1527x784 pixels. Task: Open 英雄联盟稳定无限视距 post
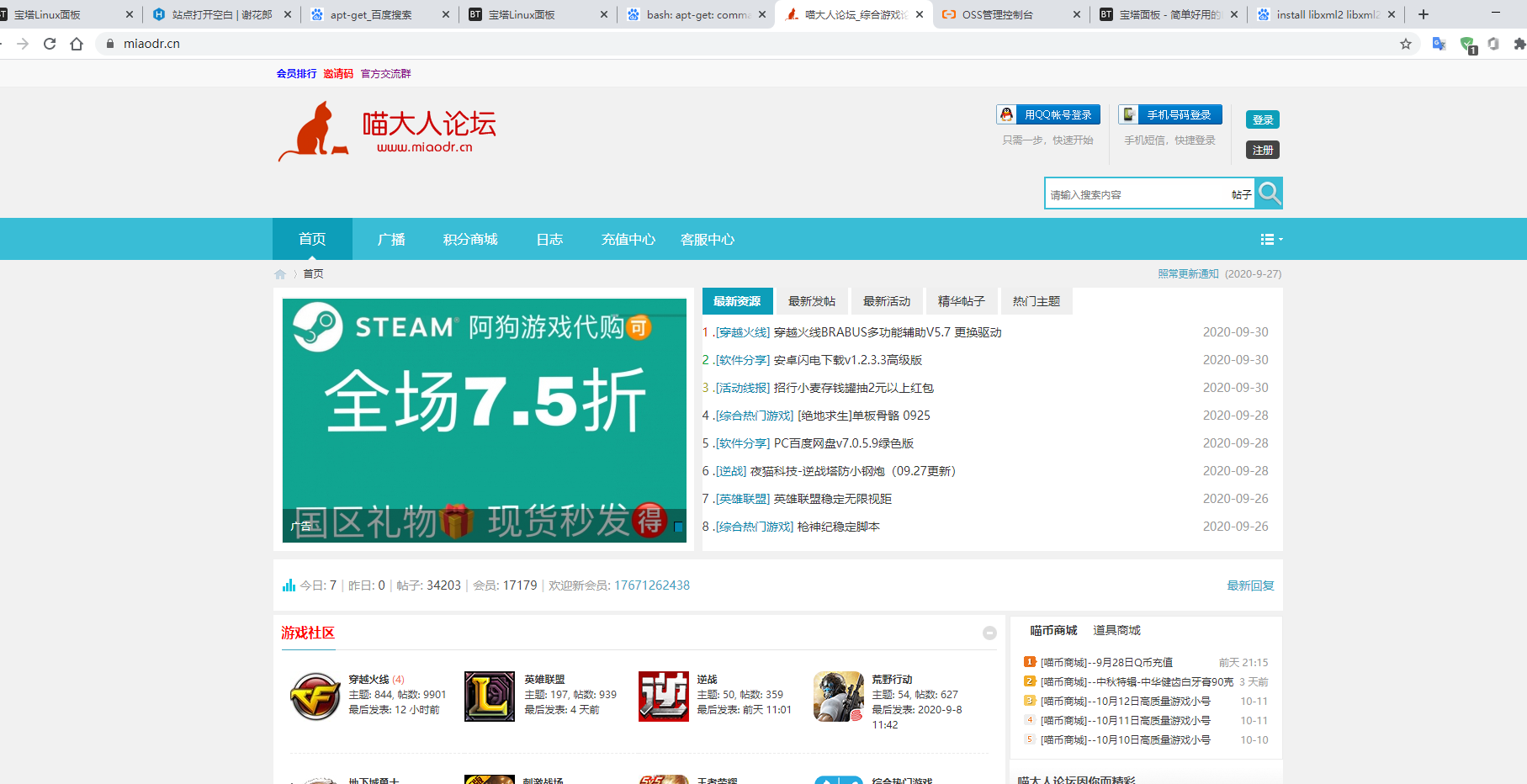tap(833, 499)
